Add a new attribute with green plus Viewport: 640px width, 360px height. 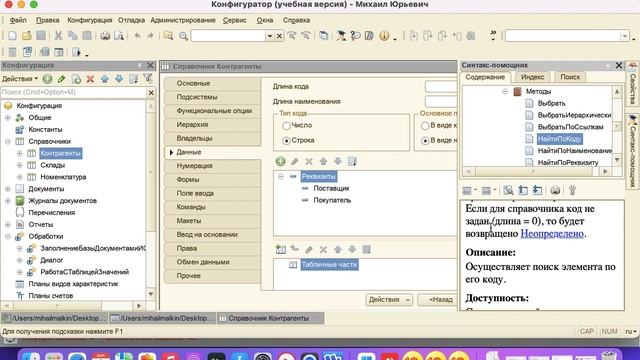click(280, 161)
